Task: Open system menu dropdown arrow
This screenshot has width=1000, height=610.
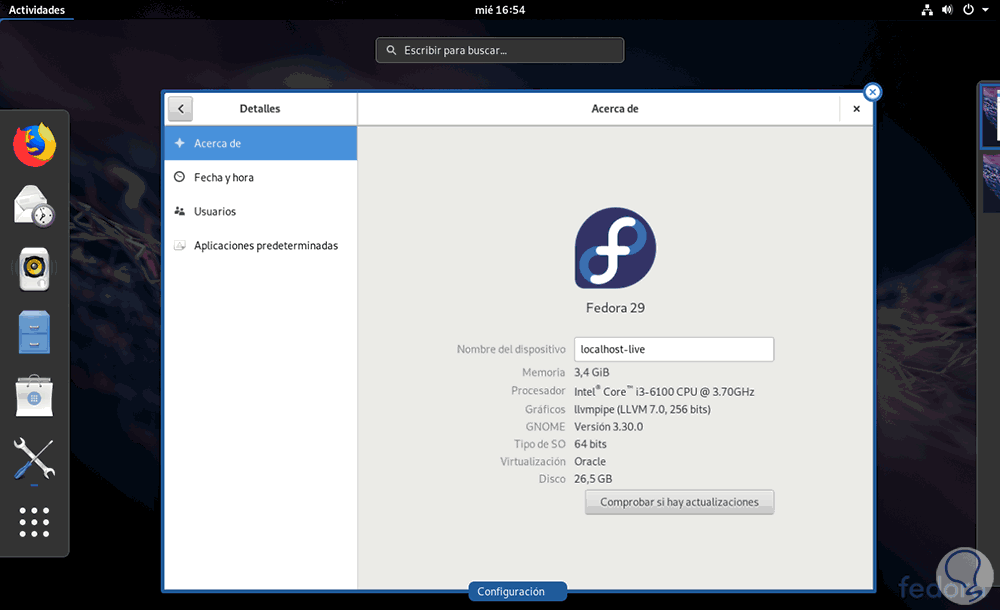Action: (x=985, y=10)
